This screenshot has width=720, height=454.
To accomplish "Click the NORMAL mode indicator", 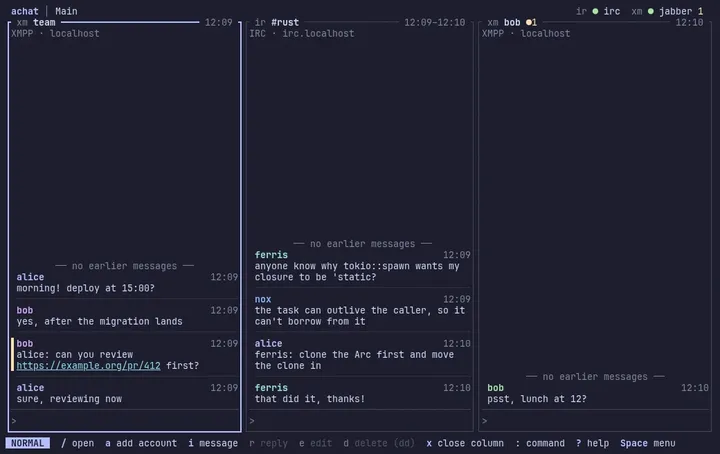I will 28,443.
